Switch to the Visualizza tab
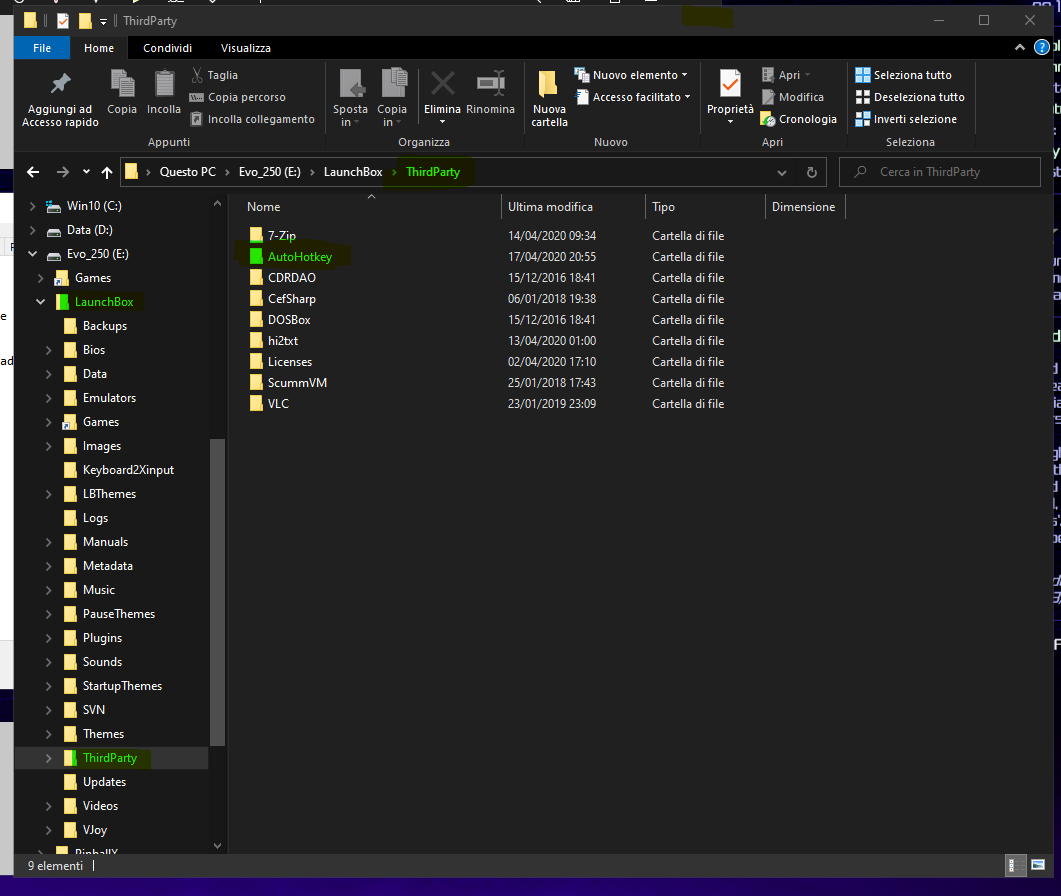The image size is (1061, 896). point(246,48)
